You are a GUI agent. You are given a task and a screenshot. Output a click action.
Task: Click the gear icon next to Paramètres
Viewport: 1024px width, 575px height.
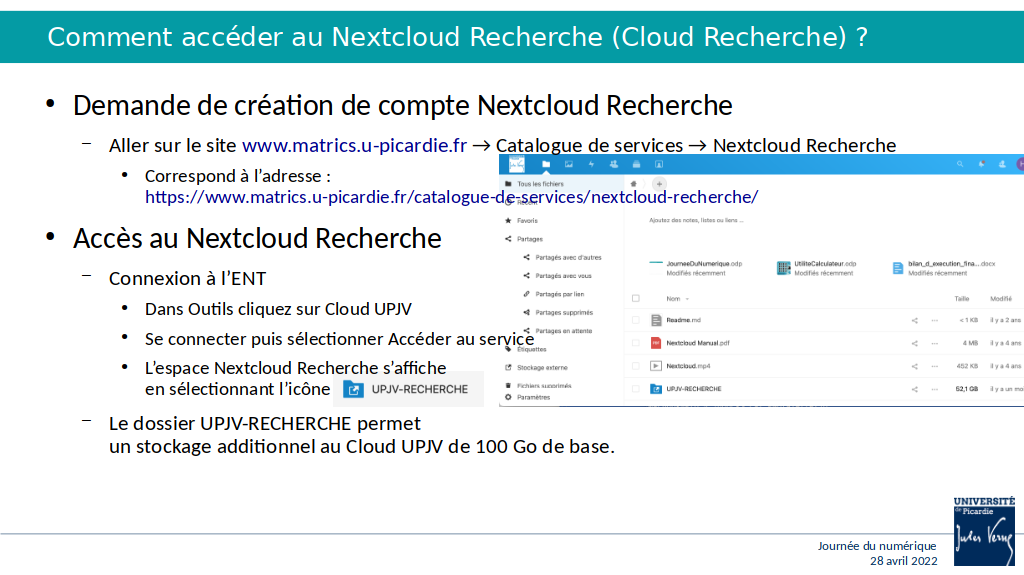pos(508,397)
